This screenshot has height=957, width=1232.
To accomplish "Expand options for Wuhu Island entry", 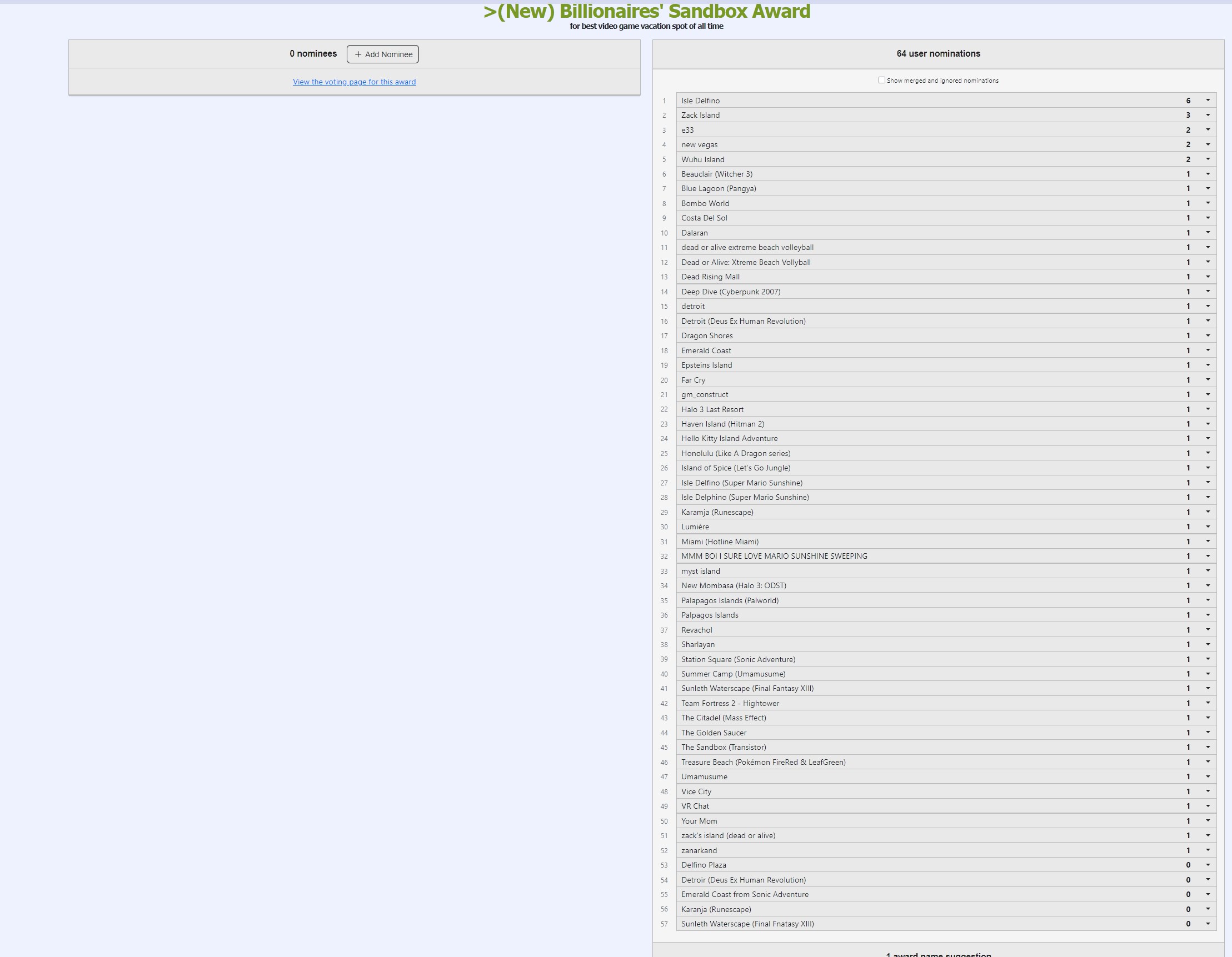I will [x=1208, y=159].
